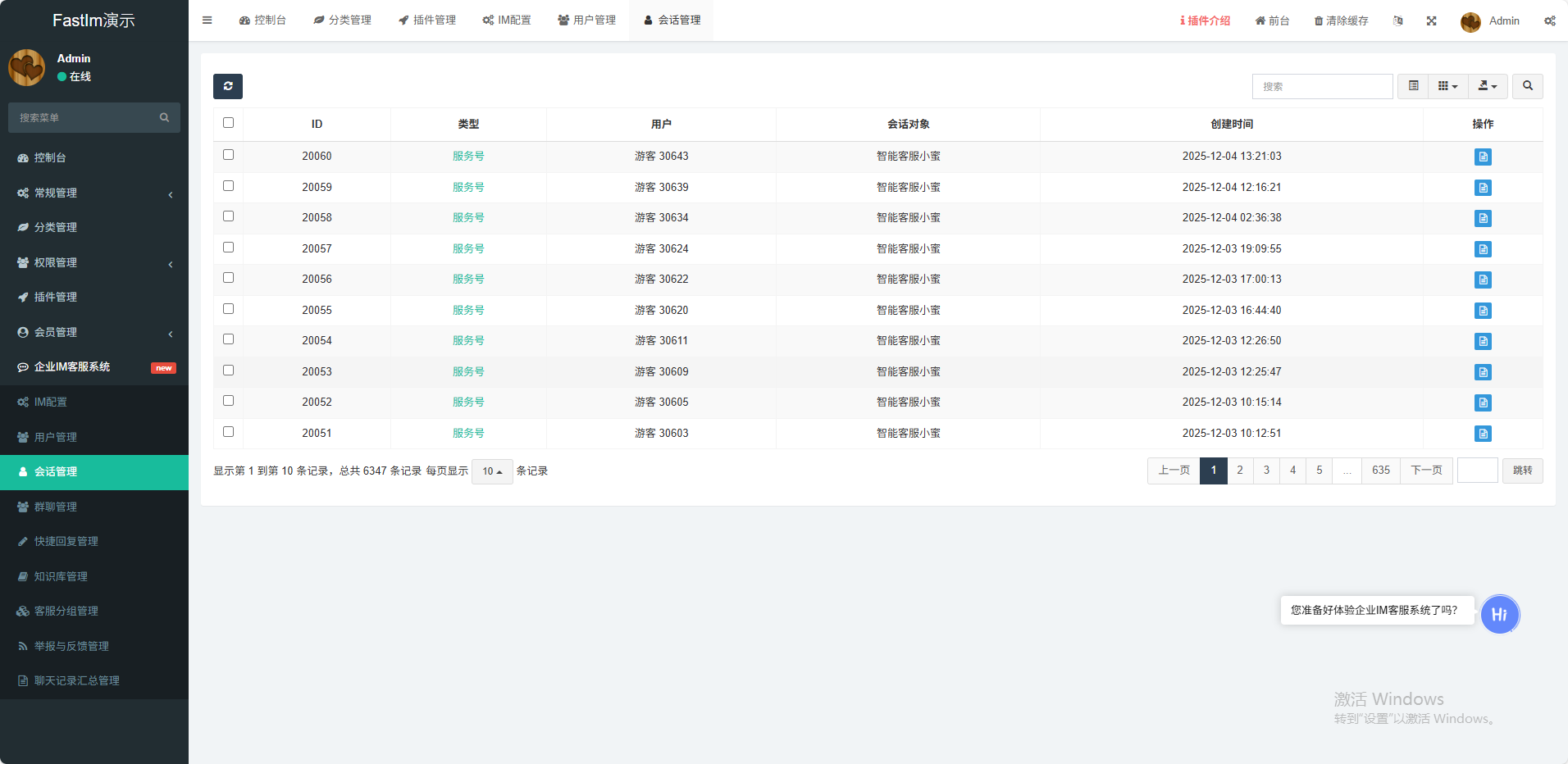This screenshot has width=1568, height=764.
Task: Switch to the IM配置 top tab
Action: 507,20
